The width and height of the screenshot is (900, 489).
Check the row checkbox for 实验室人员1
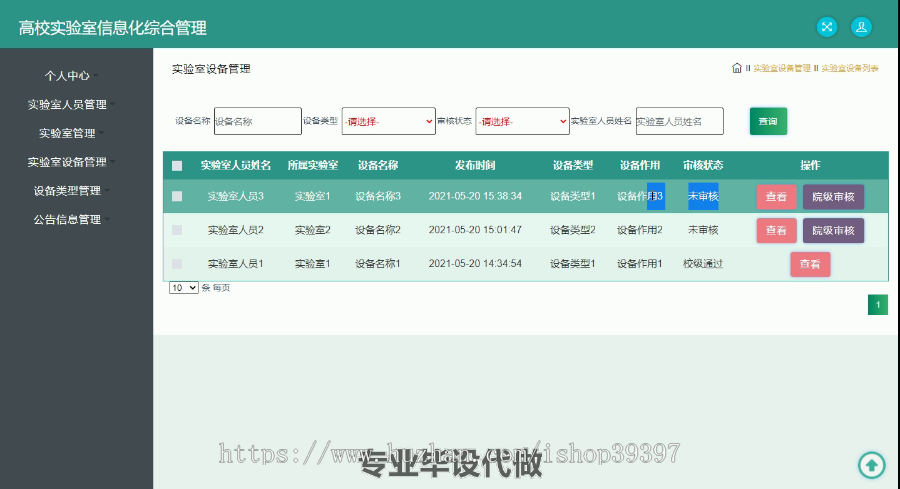click(177, 264)
